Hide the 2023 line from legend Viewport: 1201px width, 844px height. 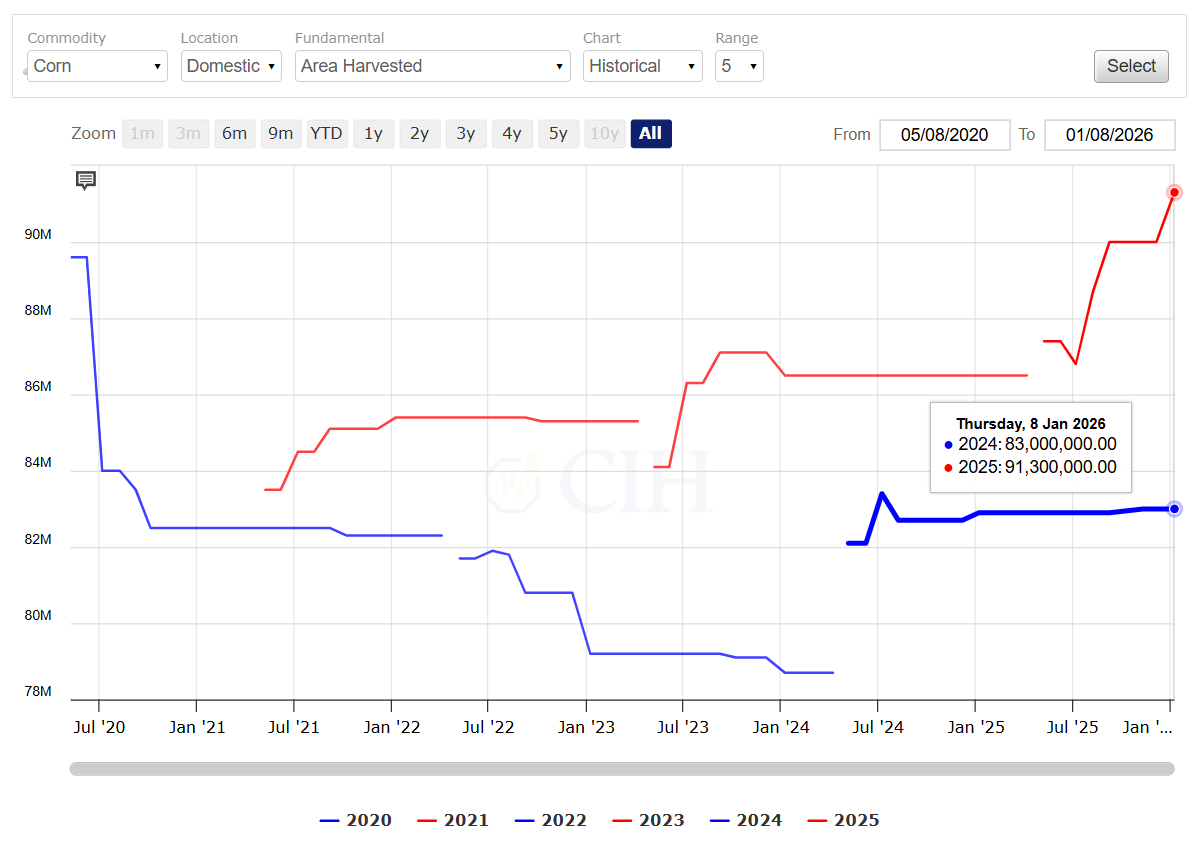point(648,821)
